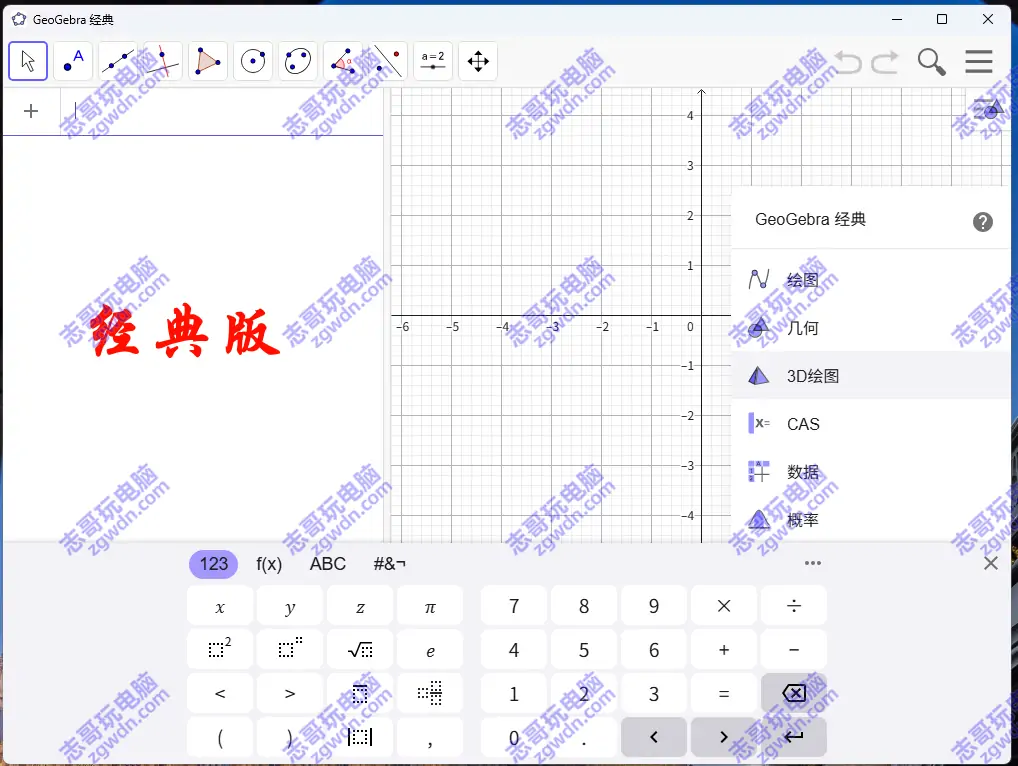Click the plus button in algebra input
1018x766 pixels.
(31, 111)
